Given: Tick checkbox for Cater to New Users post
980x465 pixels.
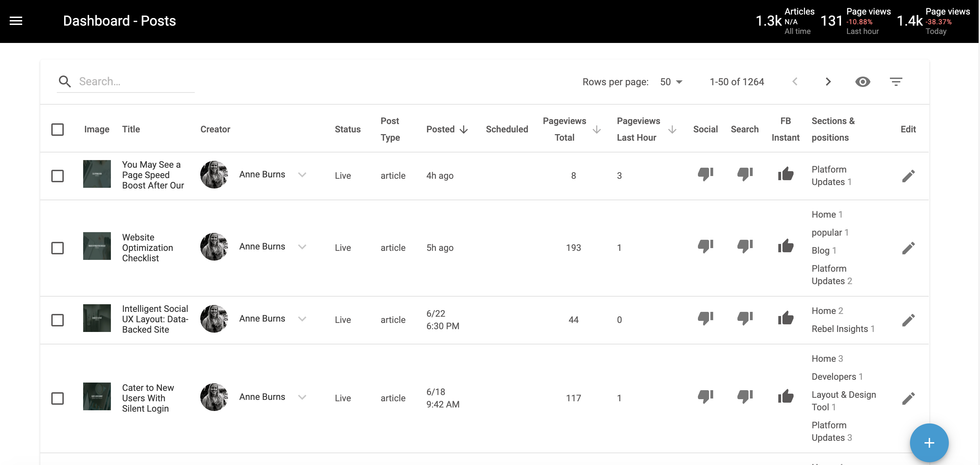Looking at the screenshot, I should (x=58, y=398).
